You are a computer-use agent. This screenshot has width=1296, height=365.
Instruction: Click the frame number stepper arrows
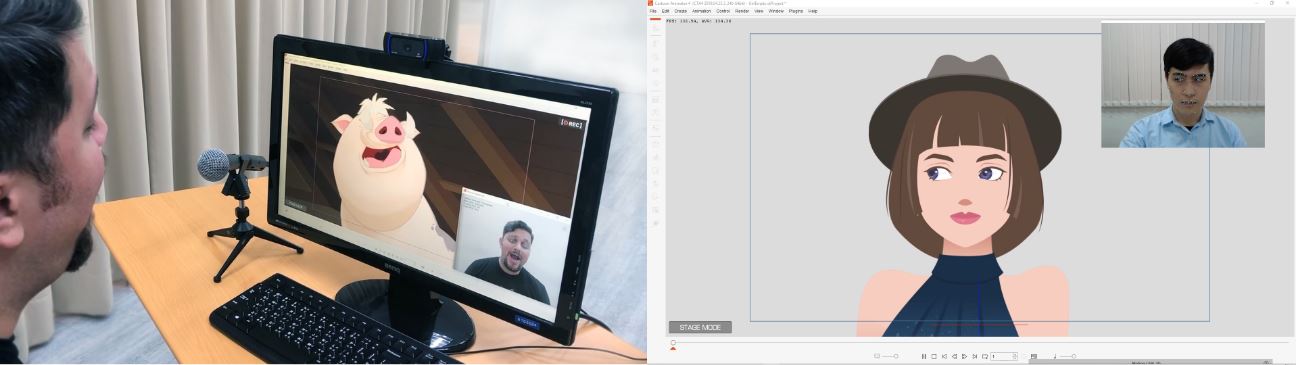(x=1015, y=356)
